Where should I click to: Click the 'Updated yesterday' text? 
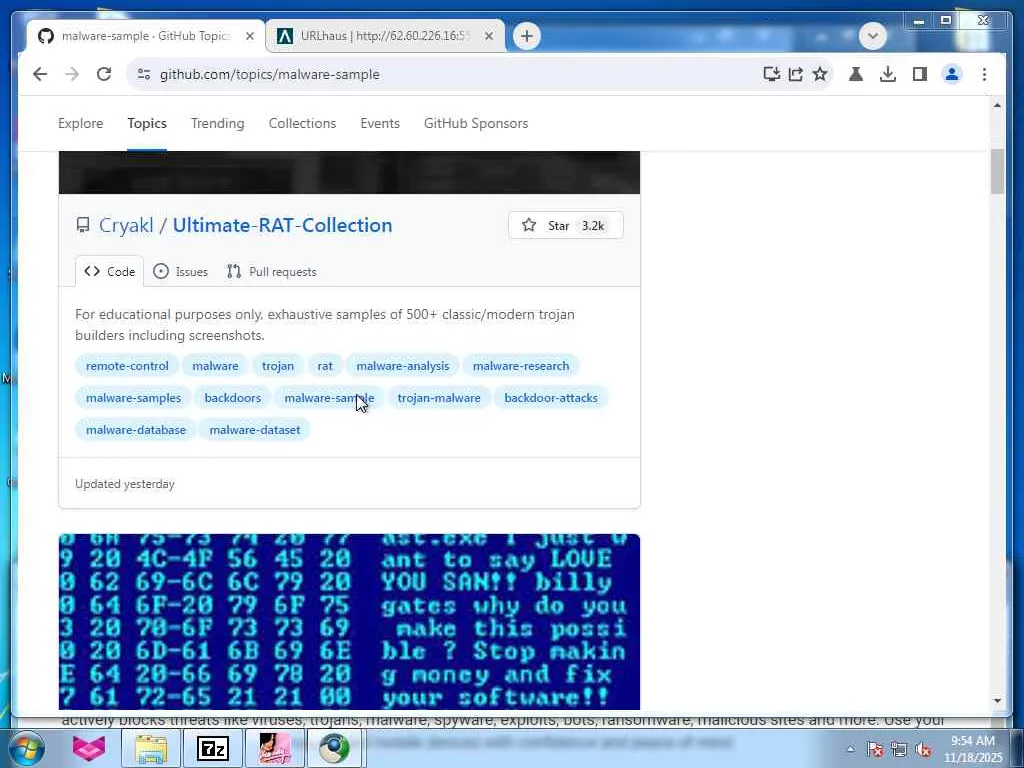125,484
